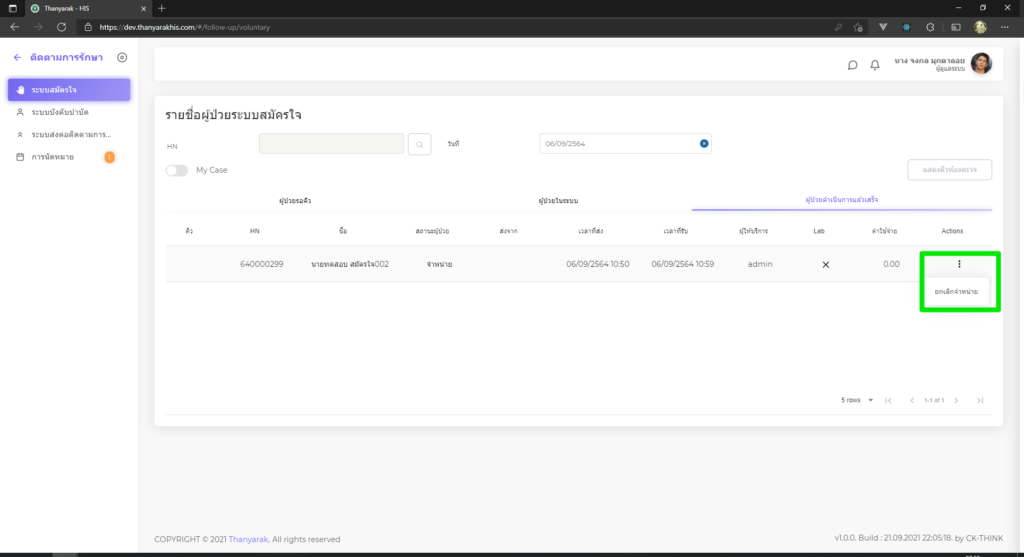Screen dimensions: 1024x557
Task: Click the browser page refresh button
Action: point(62,26)
